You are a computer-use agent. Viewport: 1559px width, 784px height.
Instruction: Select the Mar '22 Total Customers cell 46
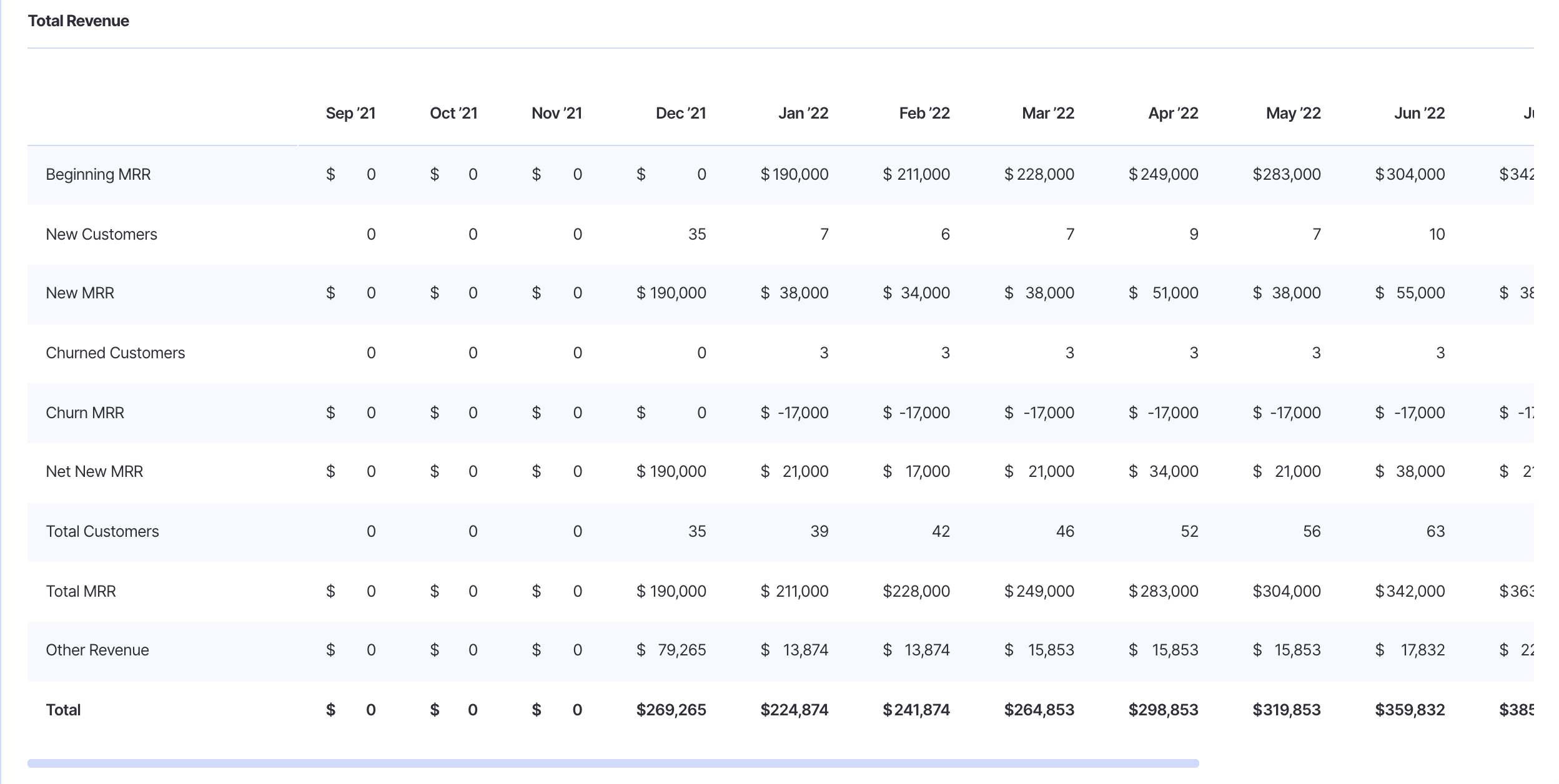pyautogui.click(x=1064, y=532)
